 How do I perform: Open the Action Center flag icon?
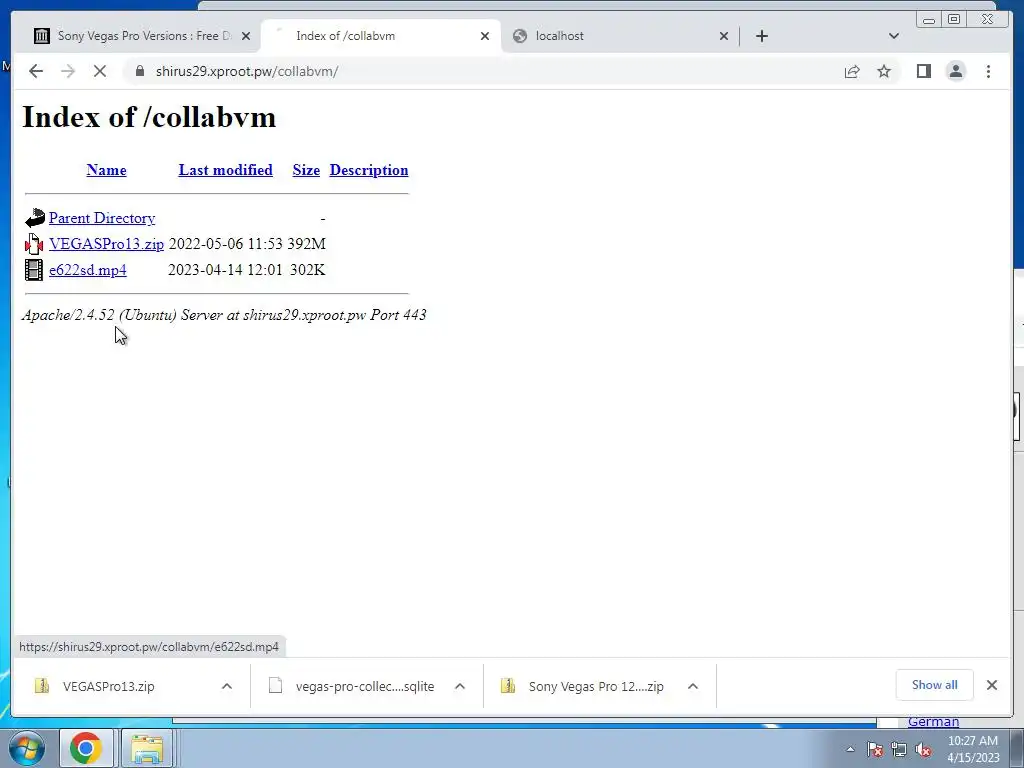(874, 749)
